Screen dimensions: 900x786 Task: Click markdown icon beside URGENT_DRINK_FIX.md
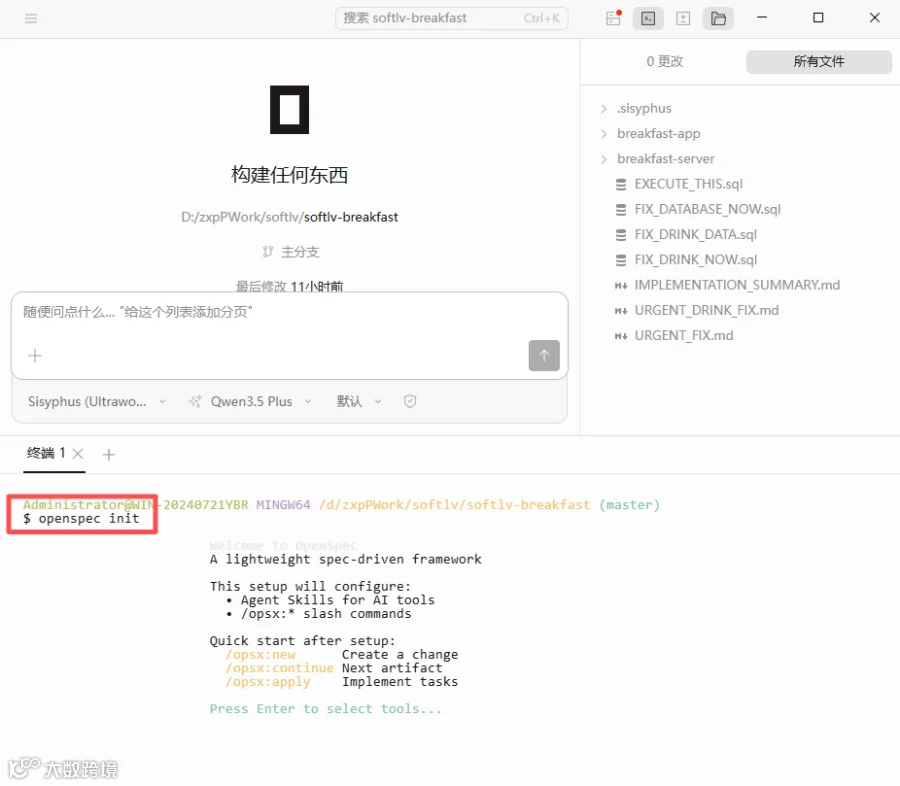click(x=620, y=311)
